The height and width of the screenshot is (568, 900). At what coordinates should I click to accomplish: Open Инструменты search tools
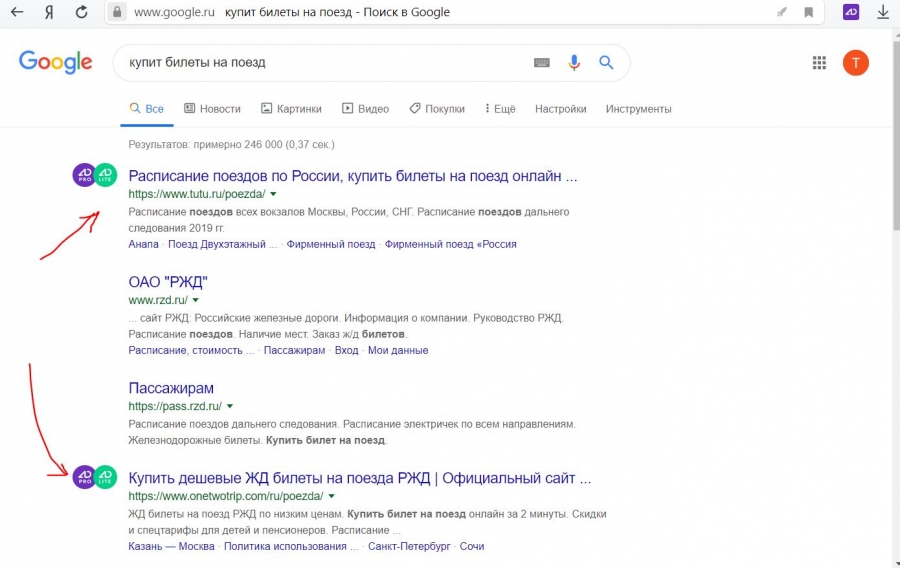point(638,108)
